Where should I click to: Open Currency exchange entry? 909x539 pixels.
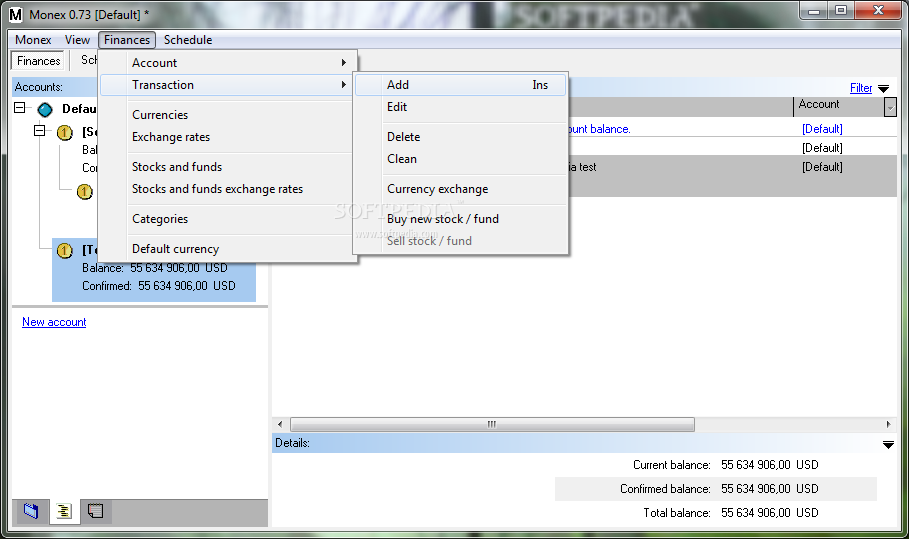pyautogui.click(x=460, y=189)
